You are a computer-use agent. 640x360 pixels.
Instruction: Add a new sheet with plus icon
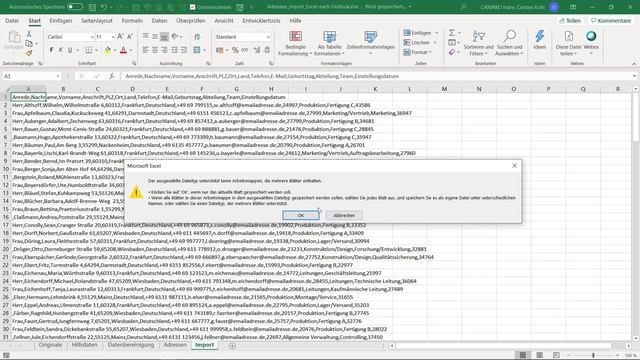point(232,346)
